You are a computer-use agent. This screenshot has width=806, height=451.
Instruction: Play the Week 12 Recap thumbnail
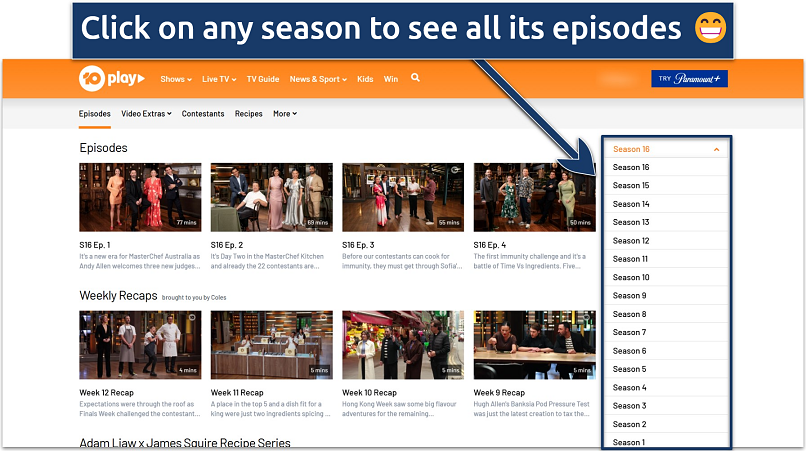pos(140,345)
